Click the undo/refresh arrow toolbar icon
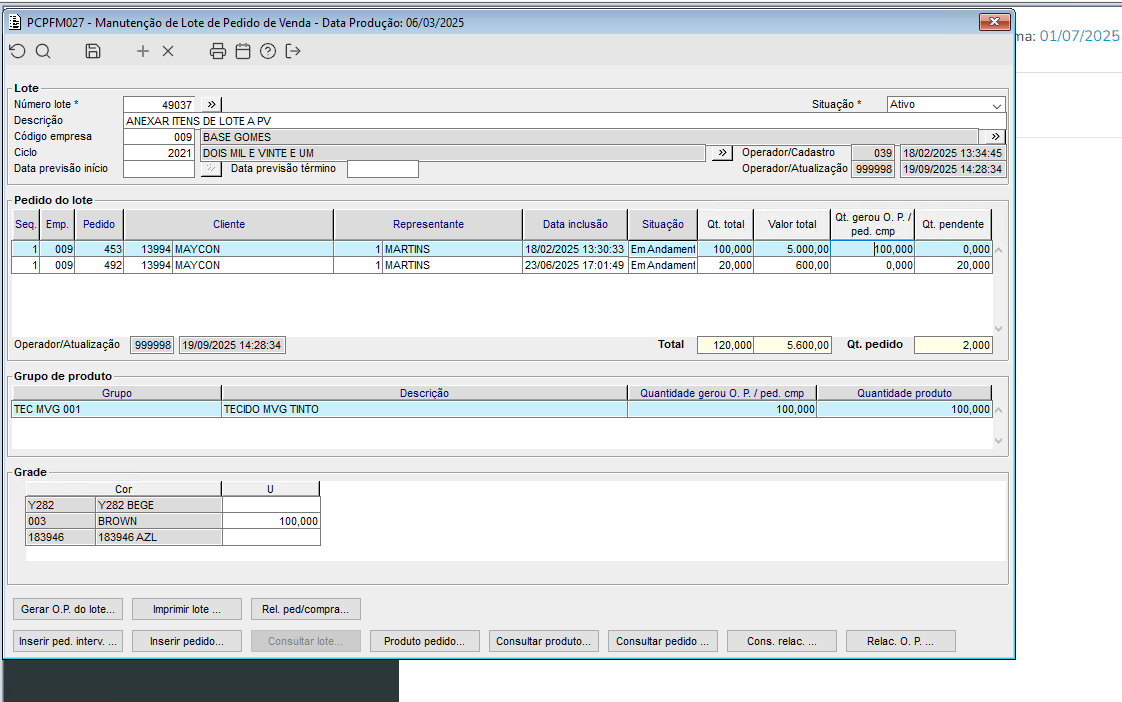The height and width of the screenshot is (702, 1122). pyautogui.click(x=18, y=51)
